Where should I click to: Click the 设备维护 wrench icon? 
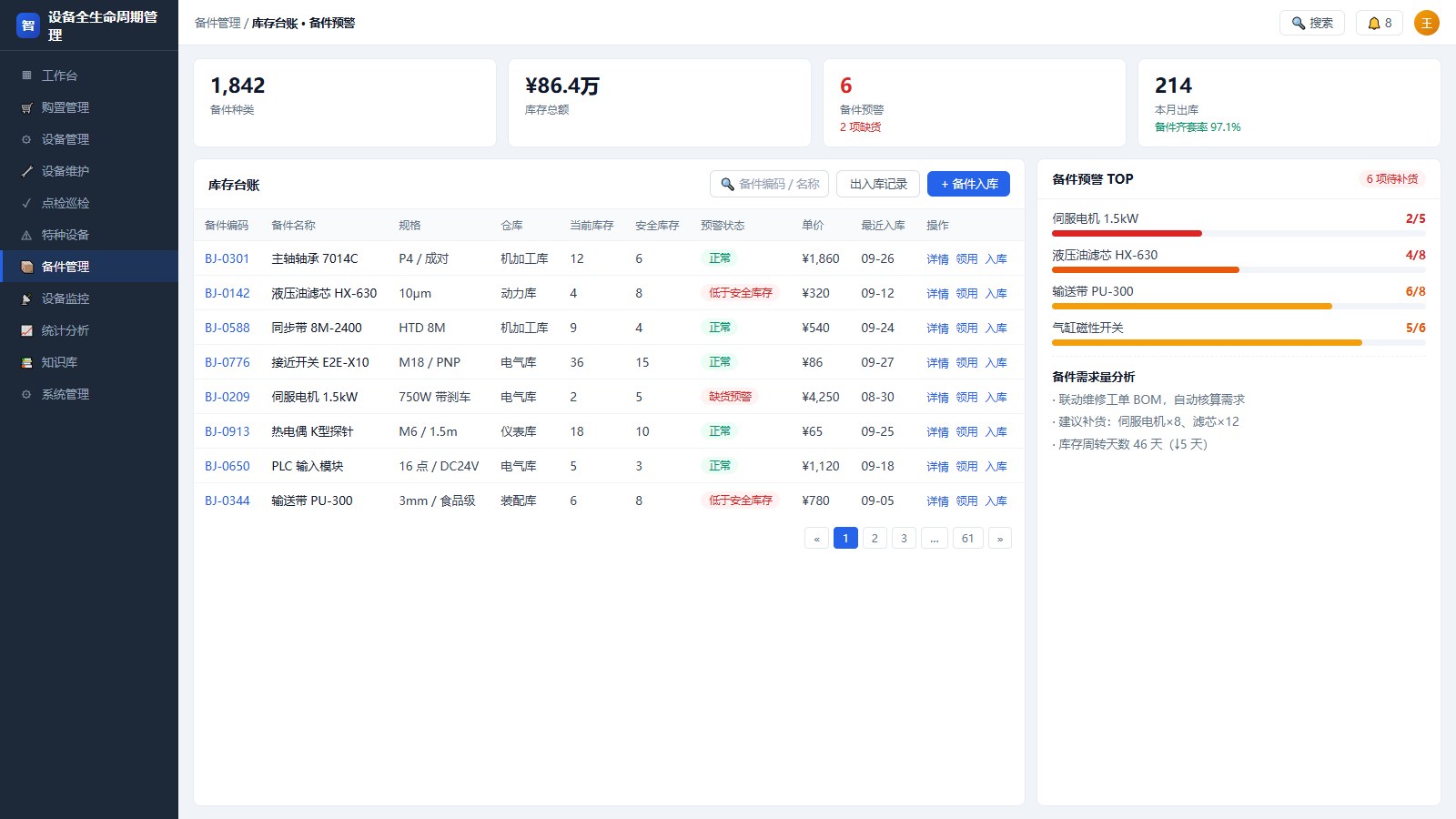[26, 171]
